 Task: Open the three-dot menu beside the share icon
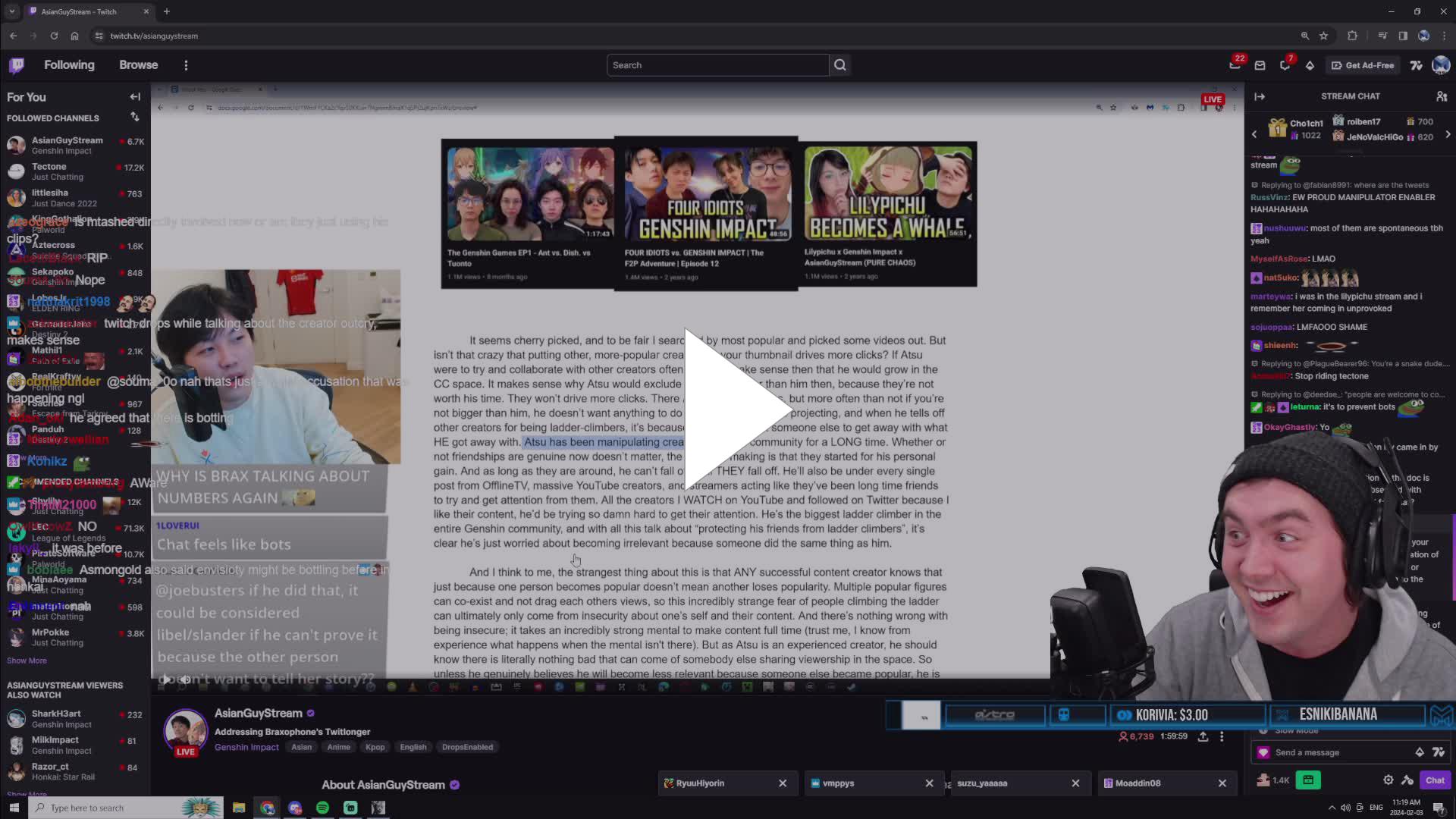click(1221, 736)
